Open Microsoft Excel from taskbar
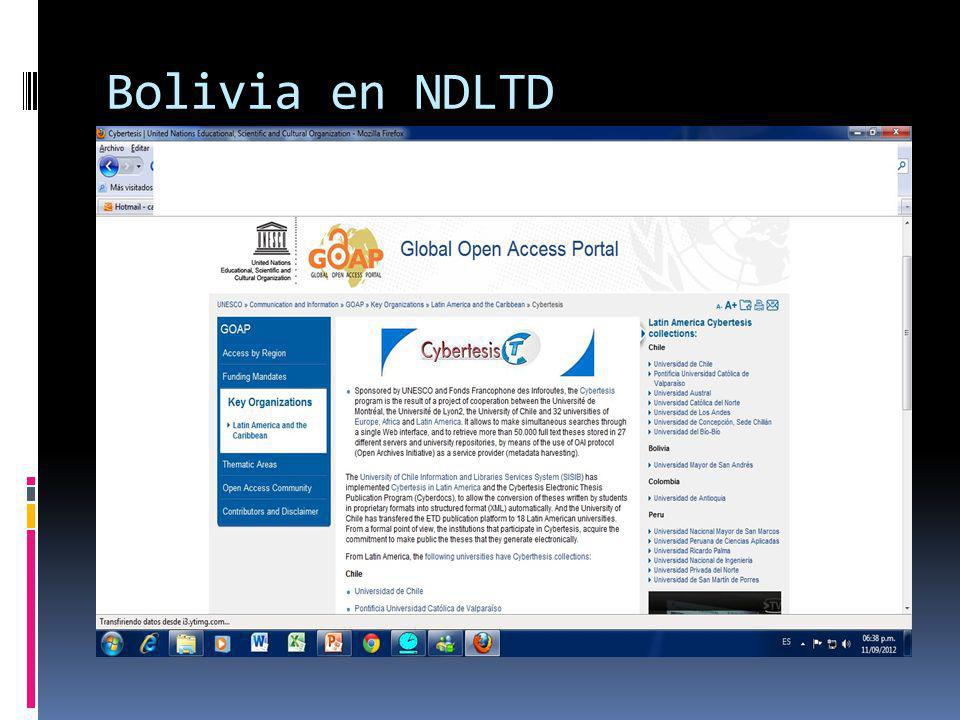Viewport: 960px width, 720px height. coord(297,643)
